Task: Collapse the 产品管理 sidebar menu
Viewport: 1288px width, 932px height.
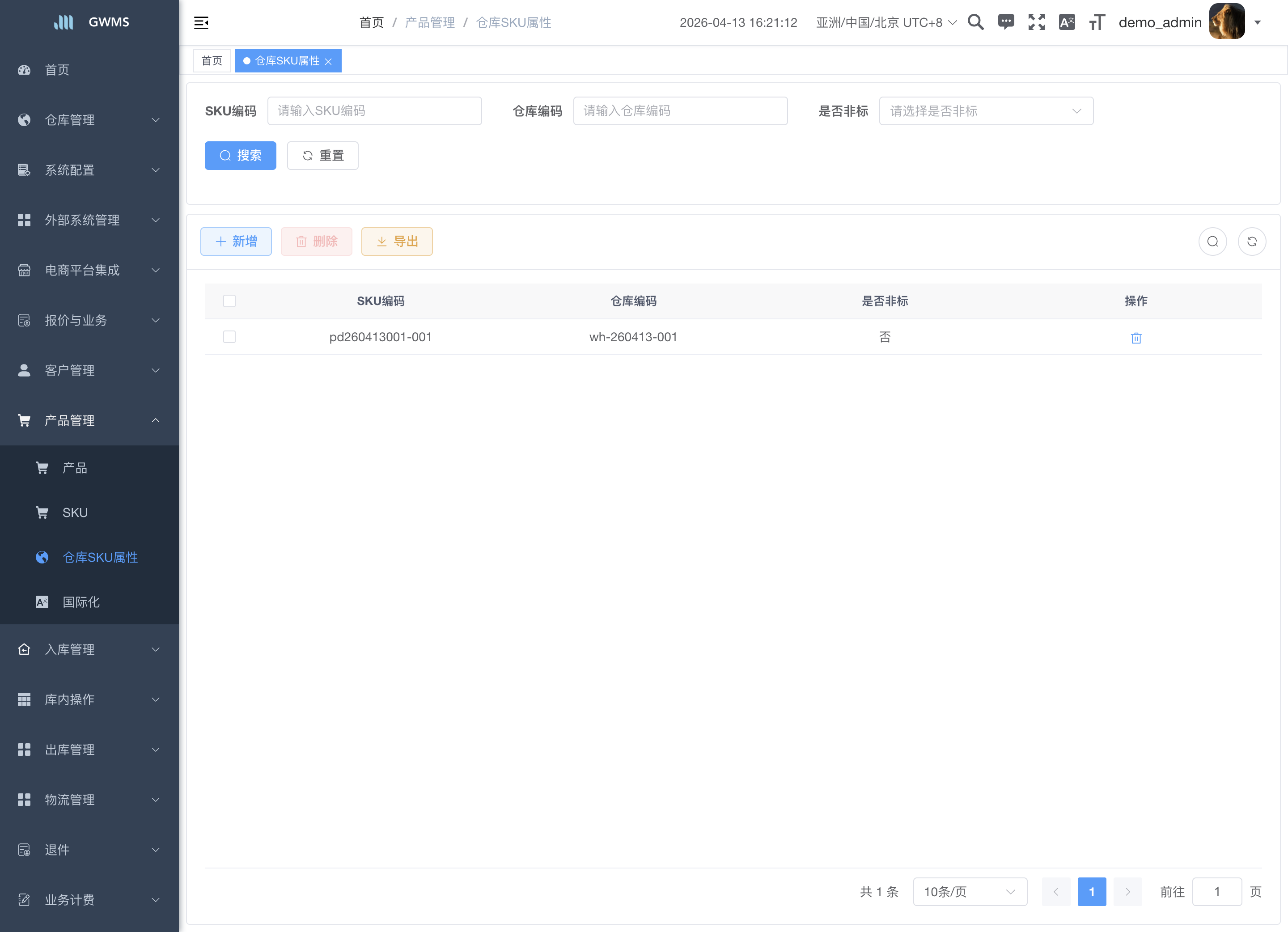Action: click(x=89, y=420)
